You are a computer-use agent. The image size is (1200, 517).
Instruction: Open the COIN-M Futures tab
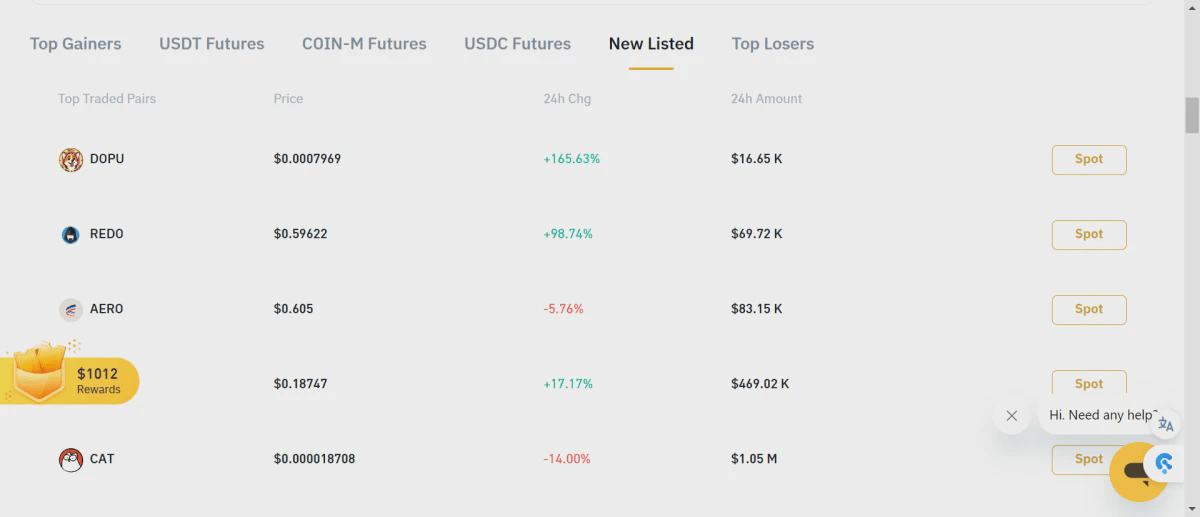pos(364,44)
